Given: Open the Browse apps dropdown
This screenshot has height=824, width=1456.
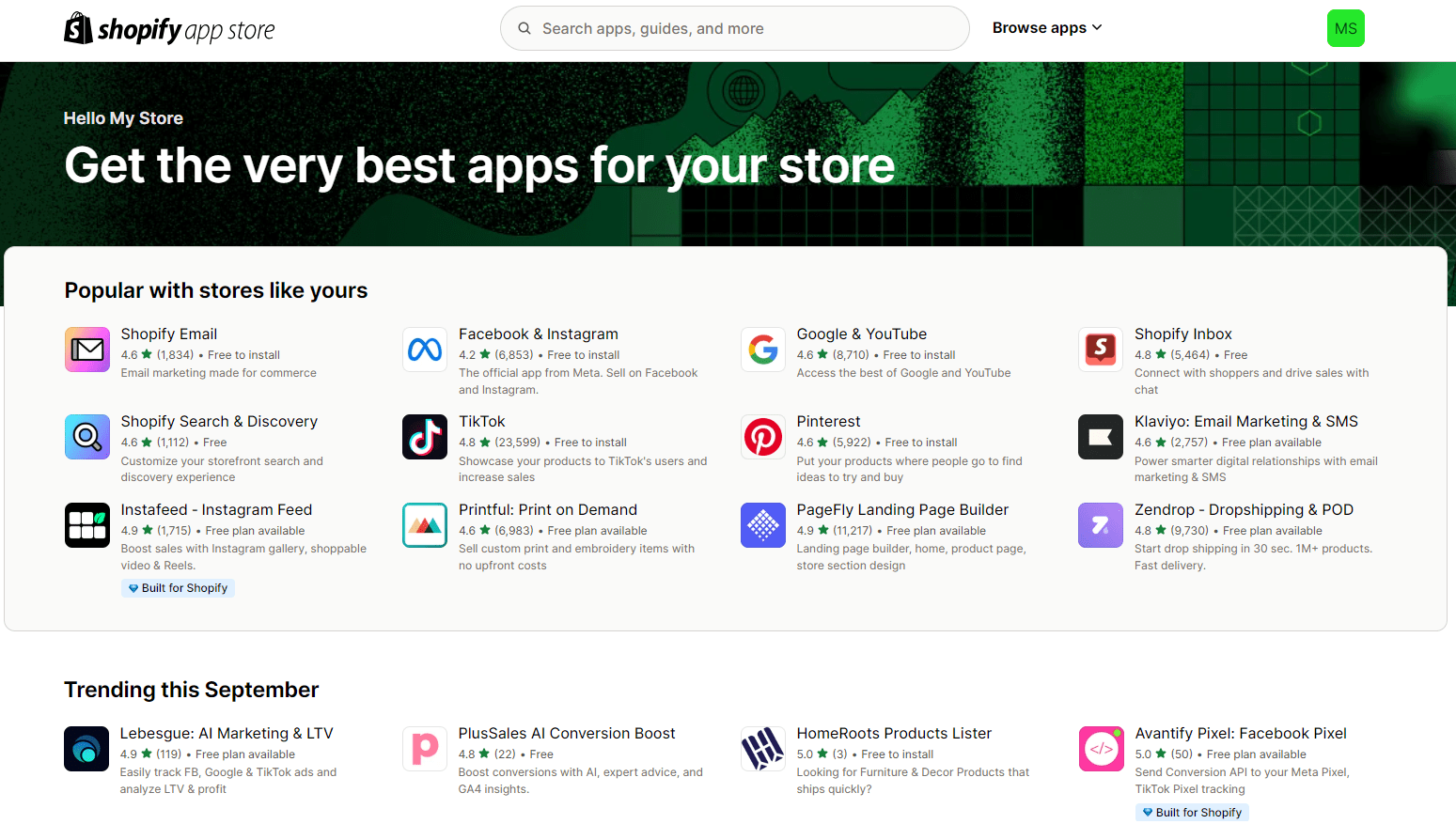Looking at the screenshot, I should [1046, 27].
